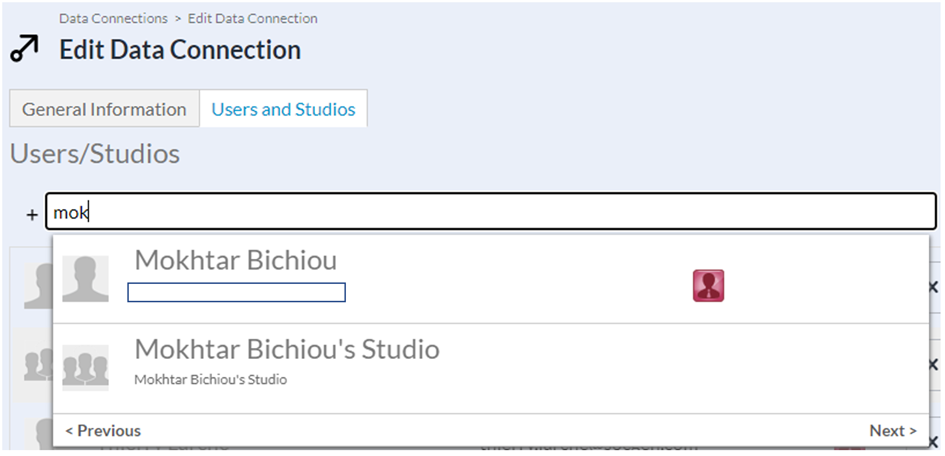This screenshot has width=945, height=456.
Task: Click the small Mokhtar Bichiou's Studio subtitle
Action: 210,379
